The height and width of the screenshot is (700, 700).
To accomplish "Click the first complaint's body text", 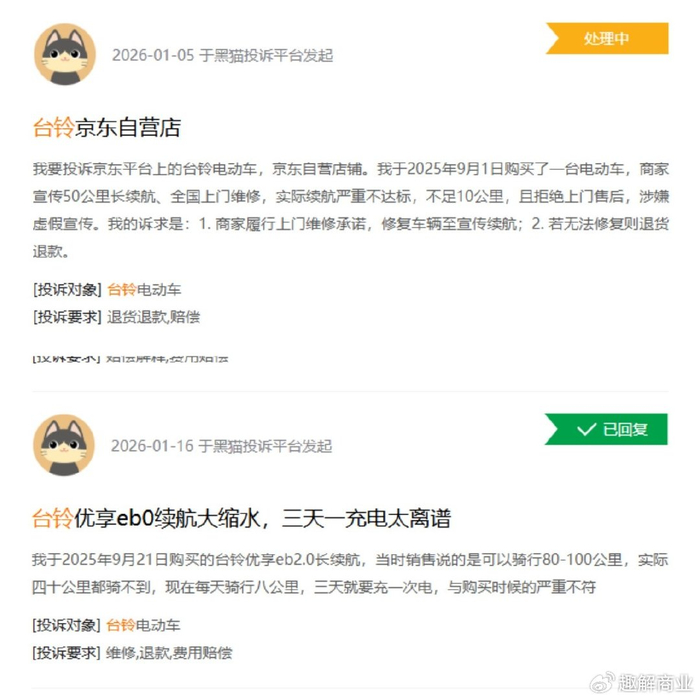I will coord(350,210).
